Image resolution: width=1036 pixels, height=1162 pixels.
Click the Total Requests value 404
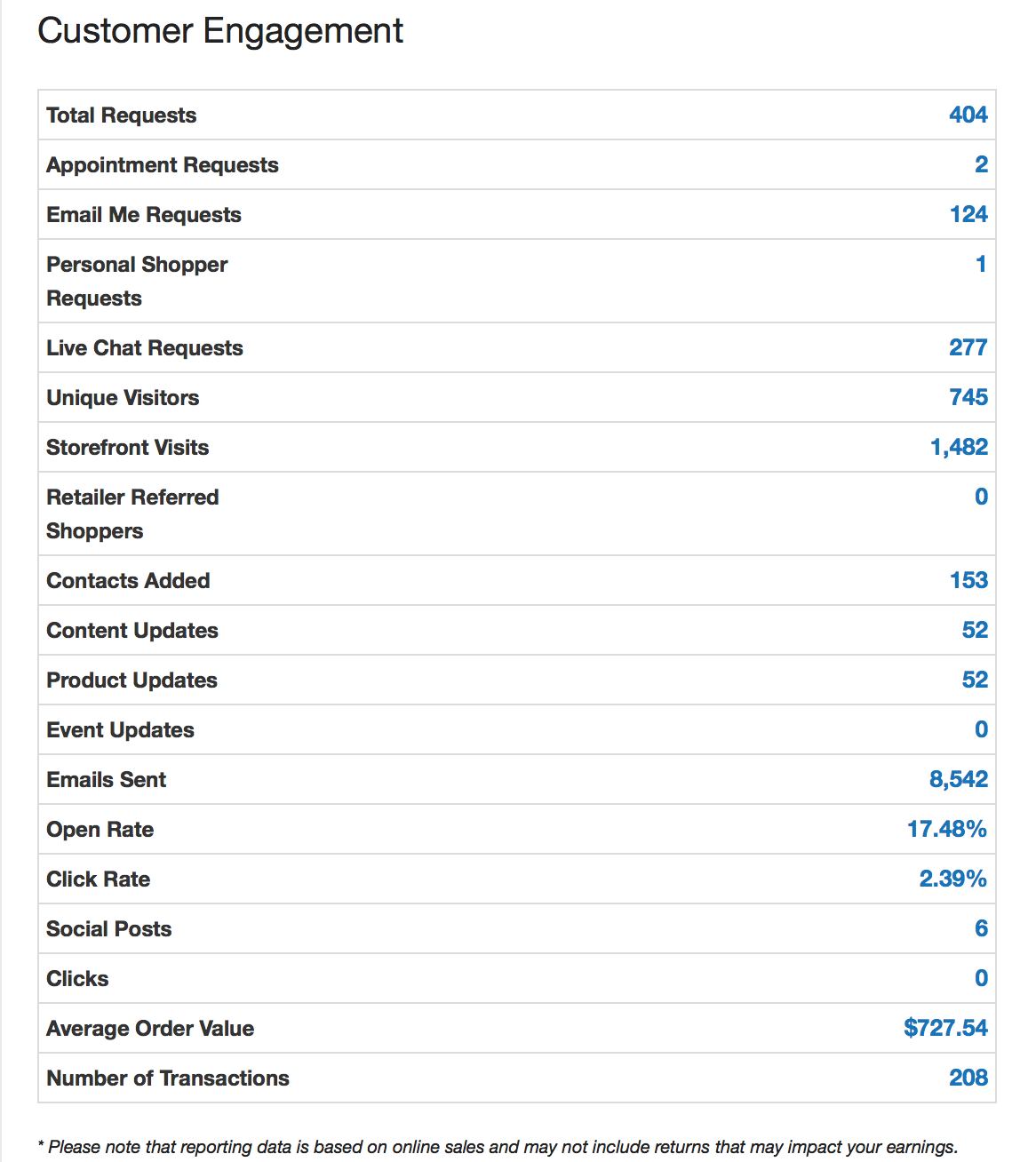(x=968, y=115)
